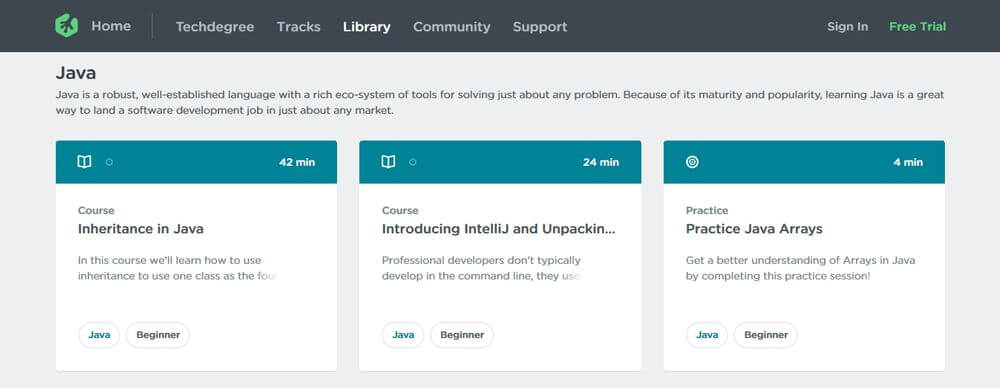Click the small circle icon on Inheritance in Java card
The image size is (1000, 388).
coord(109,162)
